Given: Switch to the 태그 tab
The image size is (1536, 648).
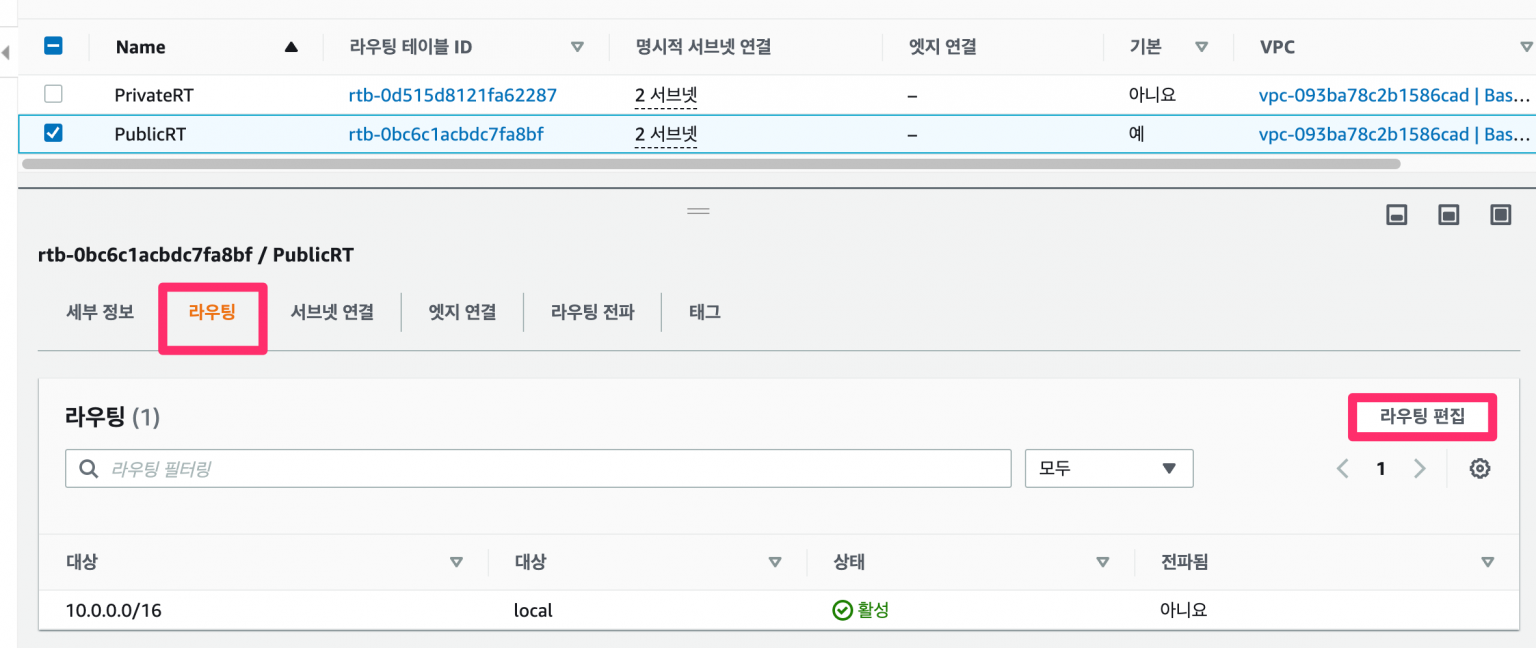Looking at the screenshot, I should pos(705,312).
